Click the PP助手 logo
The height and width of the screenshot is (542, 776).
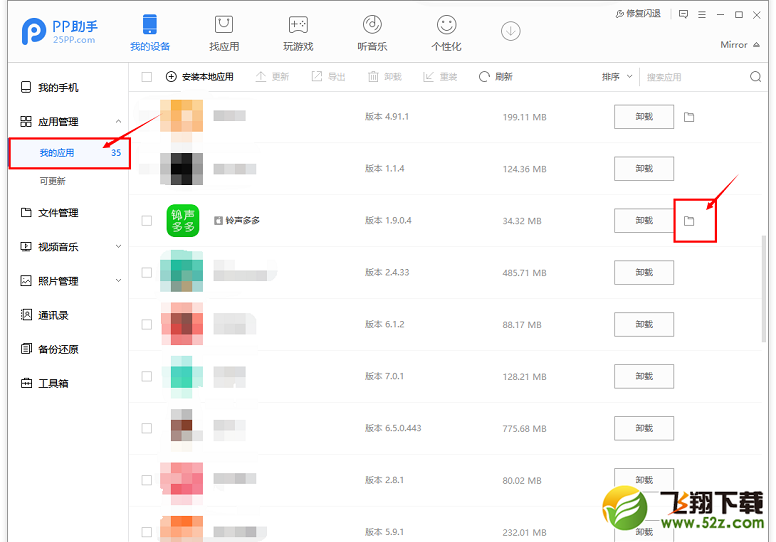[x=59, y=31]
